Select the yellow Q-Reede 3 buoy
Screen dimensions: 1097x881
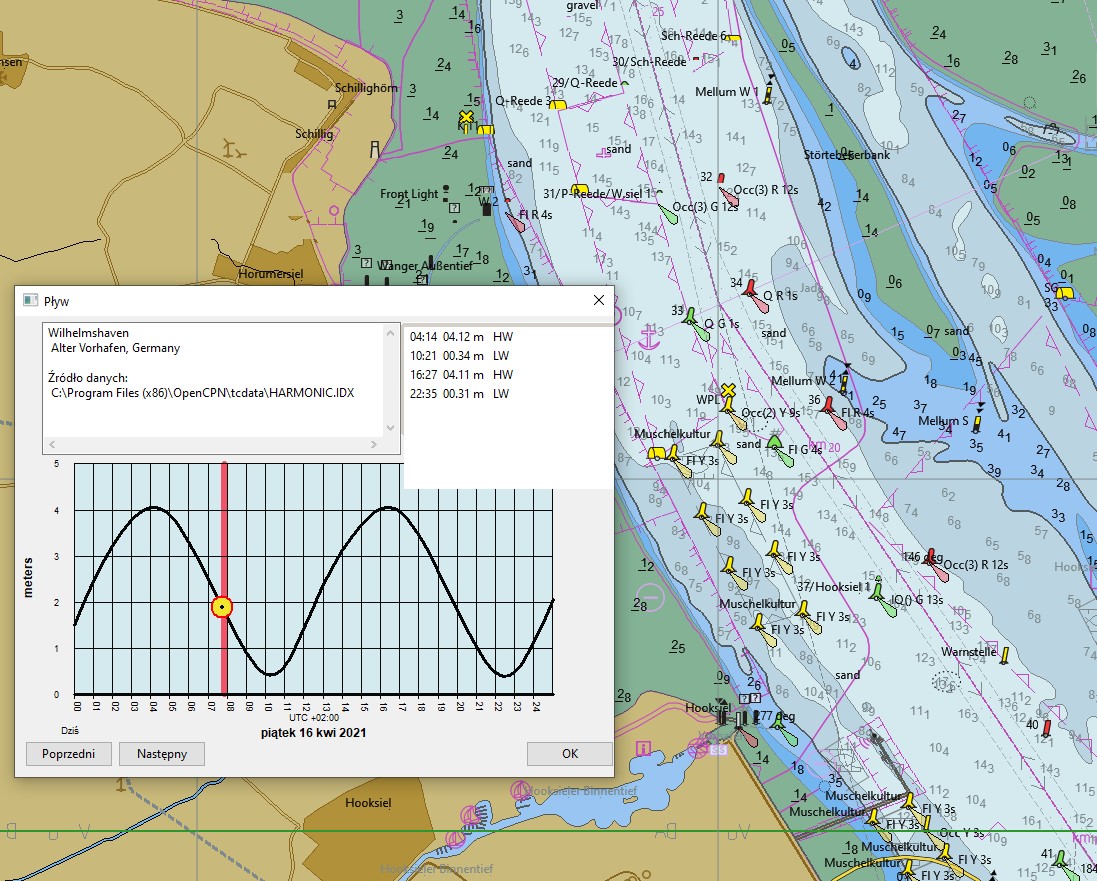pyautogui.click(x=558, y=105)
